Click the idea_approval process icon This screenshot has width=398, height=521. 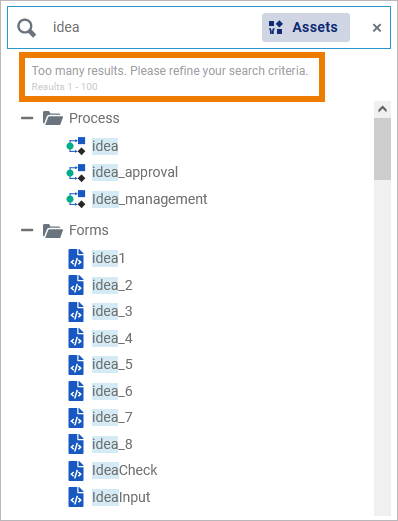click(x=76, y=172)
